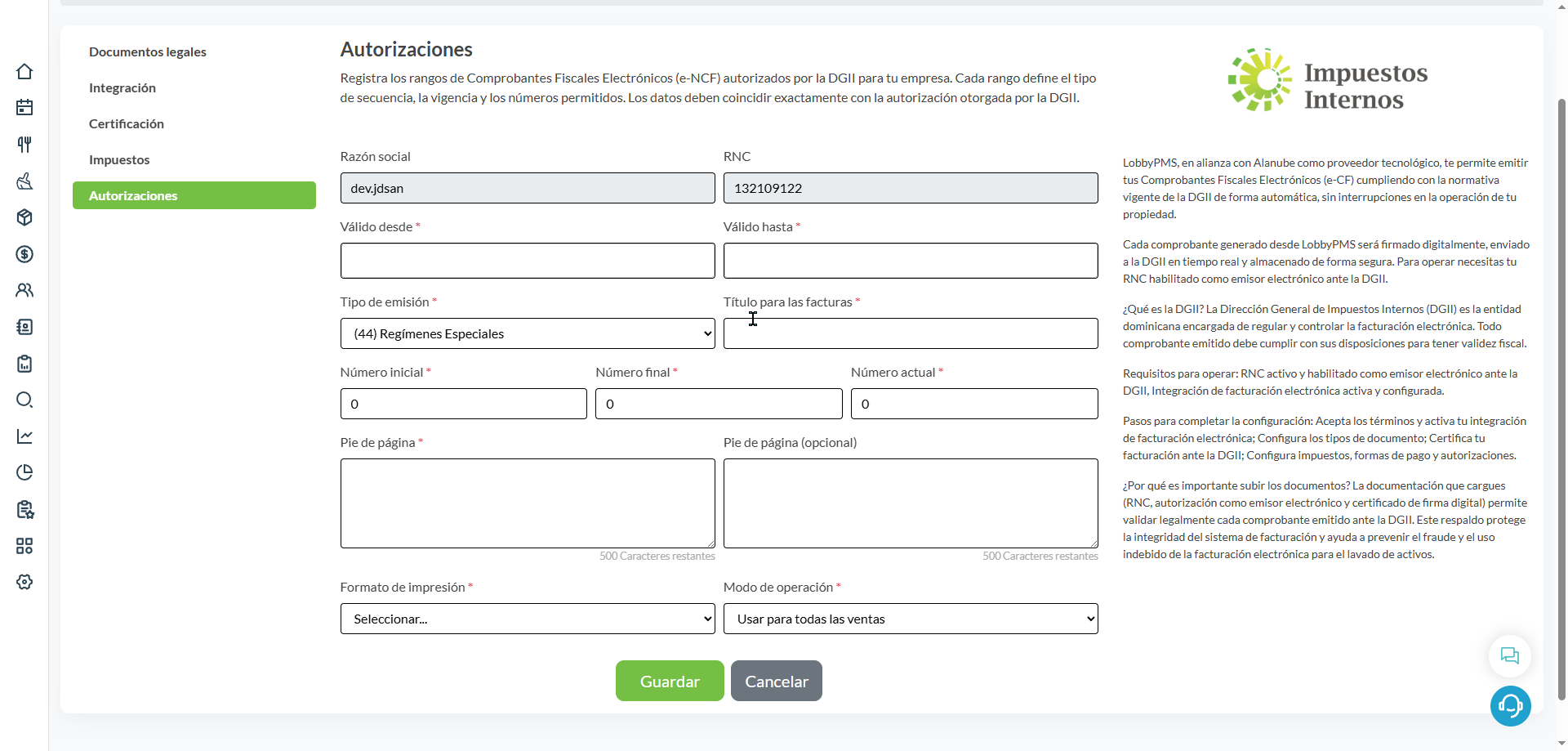
Task: Open the restaurant fork-knife icon
Action: [x=24, y=145]
